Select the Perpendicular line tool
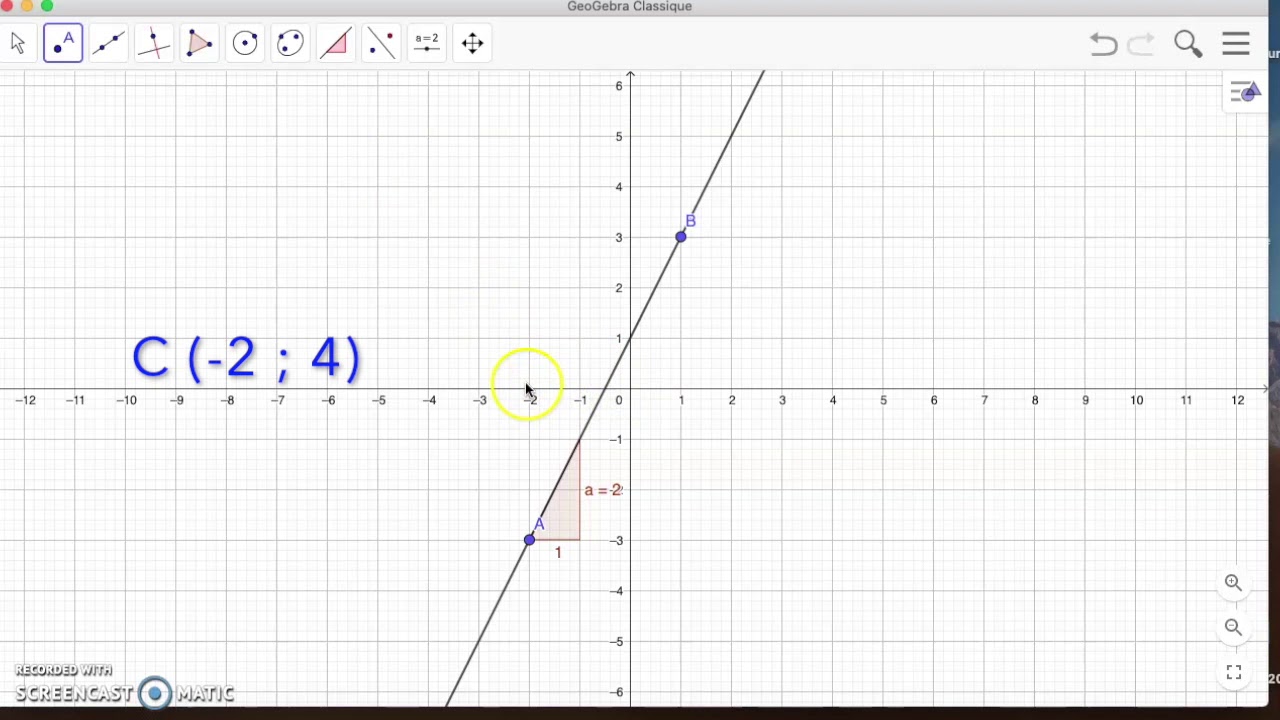 (154, 43)
